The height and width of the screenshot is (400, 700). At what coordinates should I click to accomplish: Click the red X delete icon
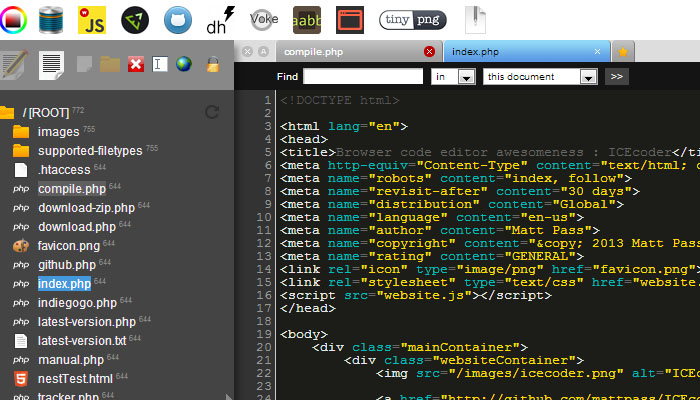tap(136, 65)
